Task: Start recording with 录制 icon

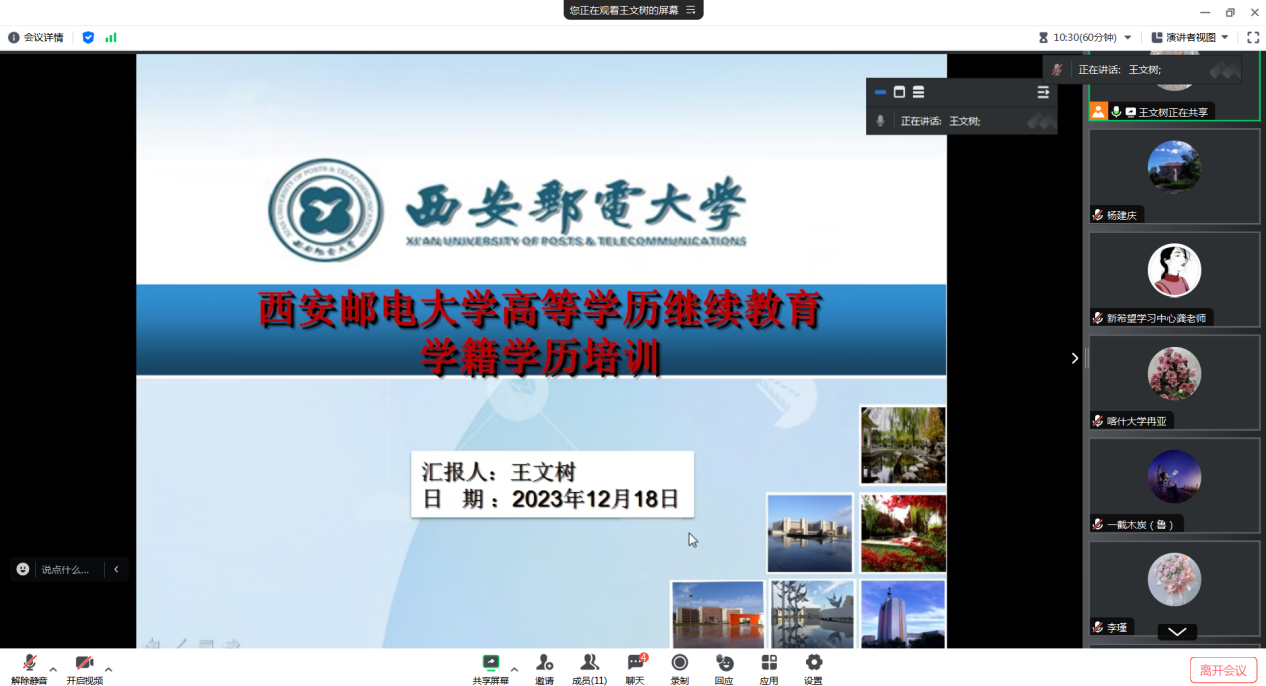Action: 679,668
